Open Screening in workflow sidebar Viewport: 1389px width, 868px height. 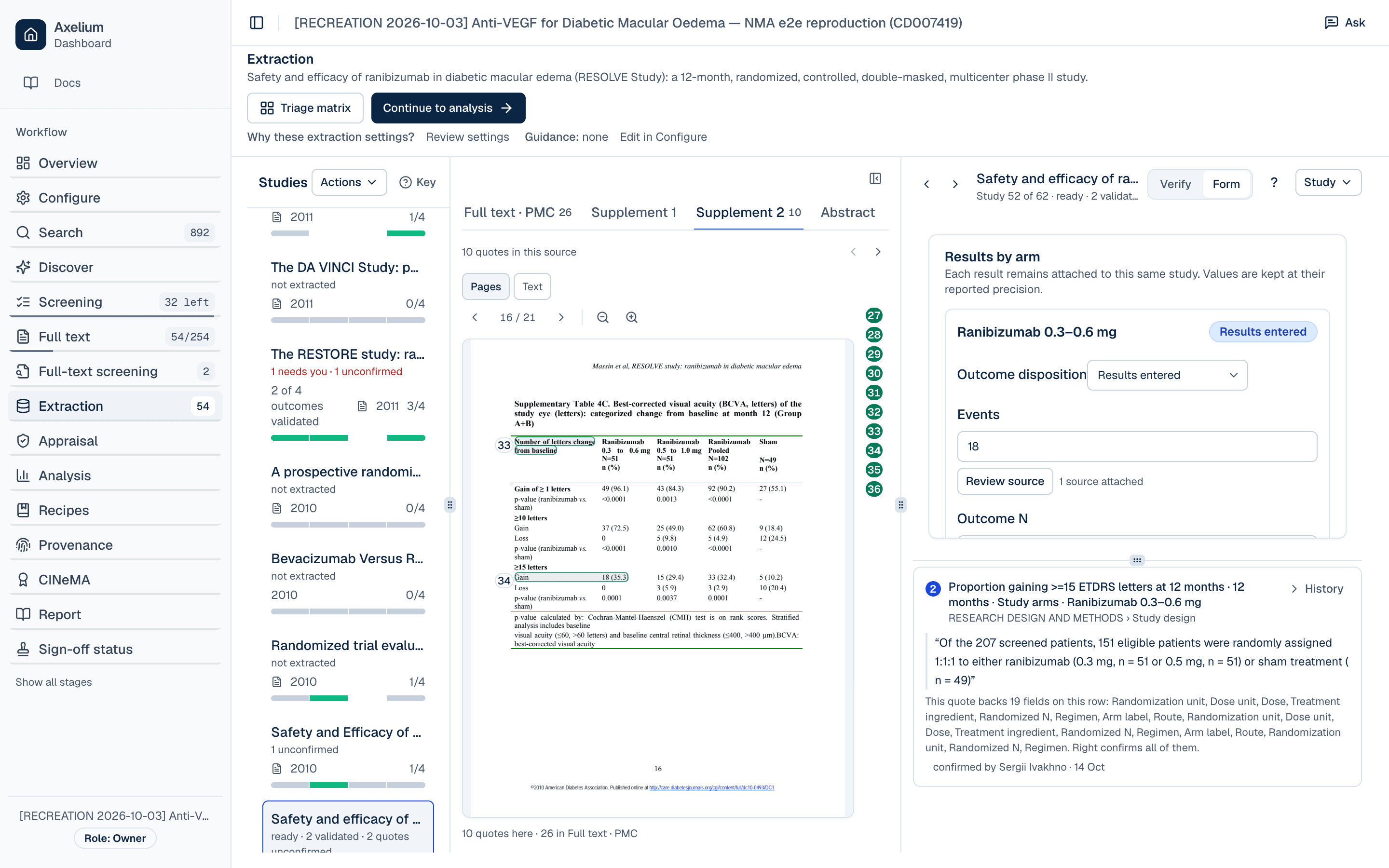(115, 302)
